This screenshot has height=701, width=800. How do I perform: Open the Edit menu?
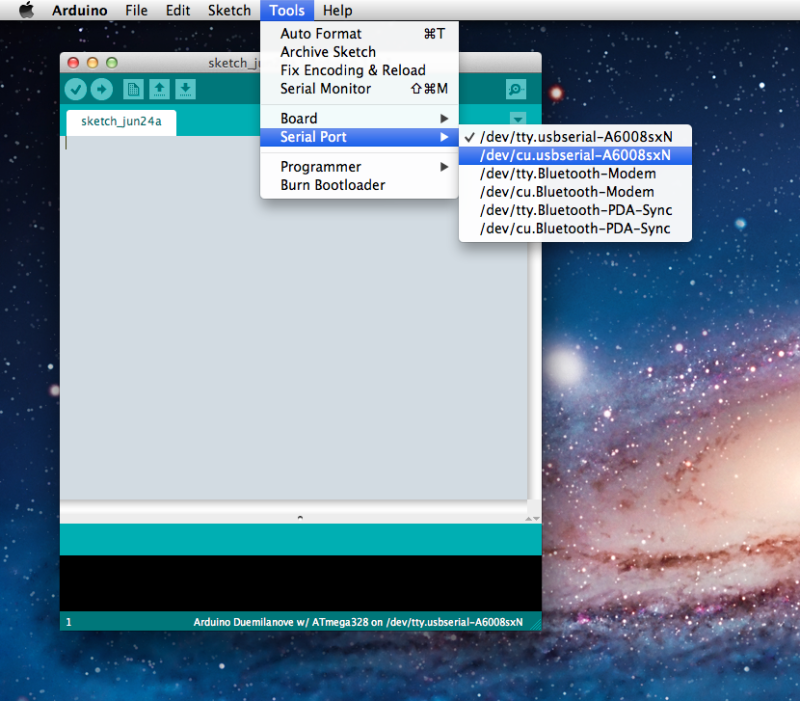point(178,10)
